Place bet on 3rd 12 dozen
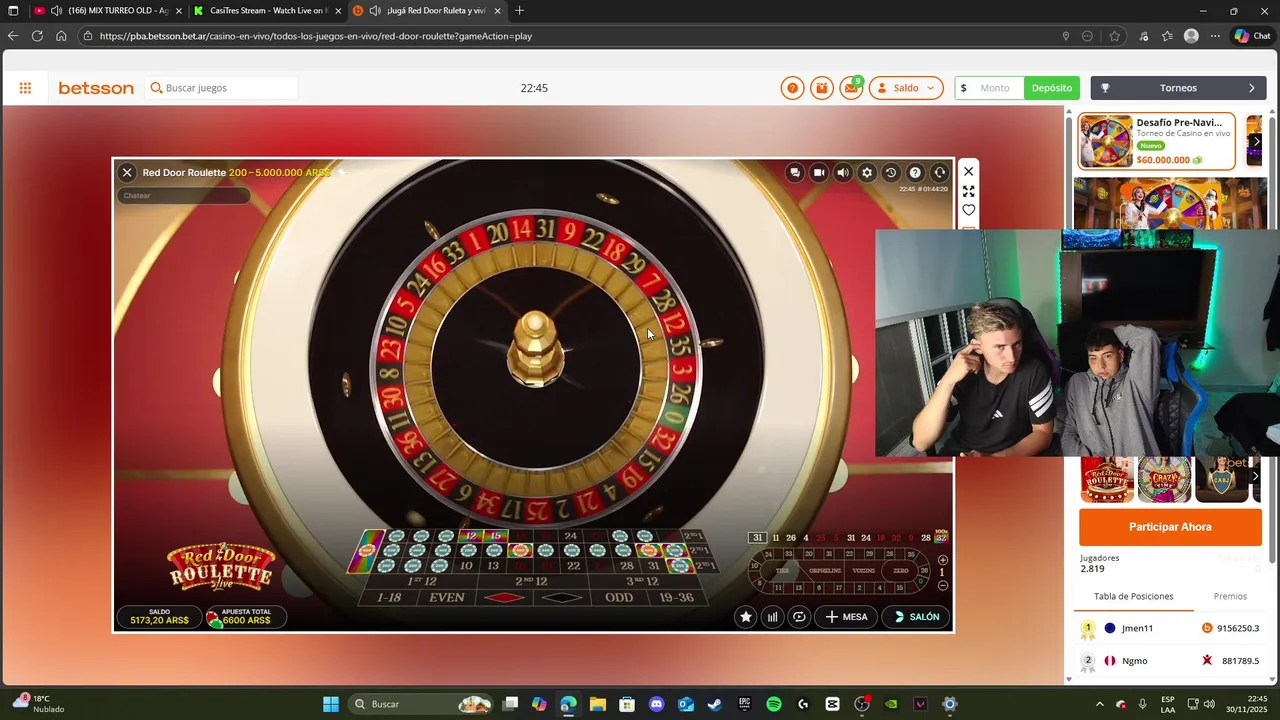Screen dimensions: 1280x720 pyautogui.click(x=641, y=581)
